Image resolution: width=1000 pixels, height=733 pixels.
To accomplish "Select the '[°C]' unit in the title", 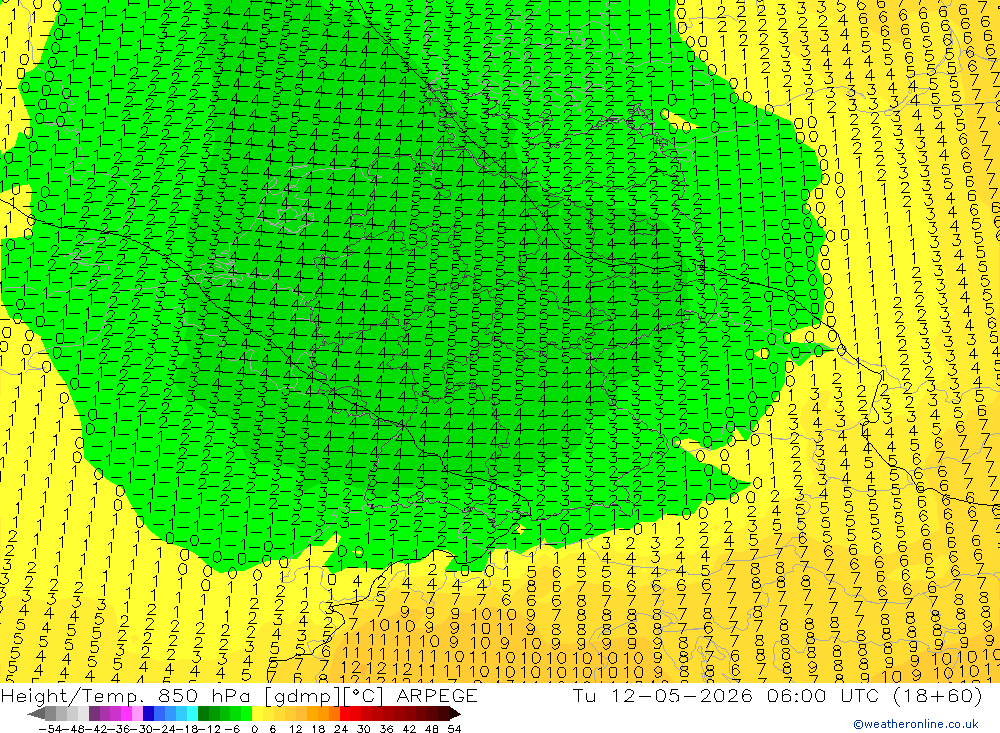I will coord(365,695).
